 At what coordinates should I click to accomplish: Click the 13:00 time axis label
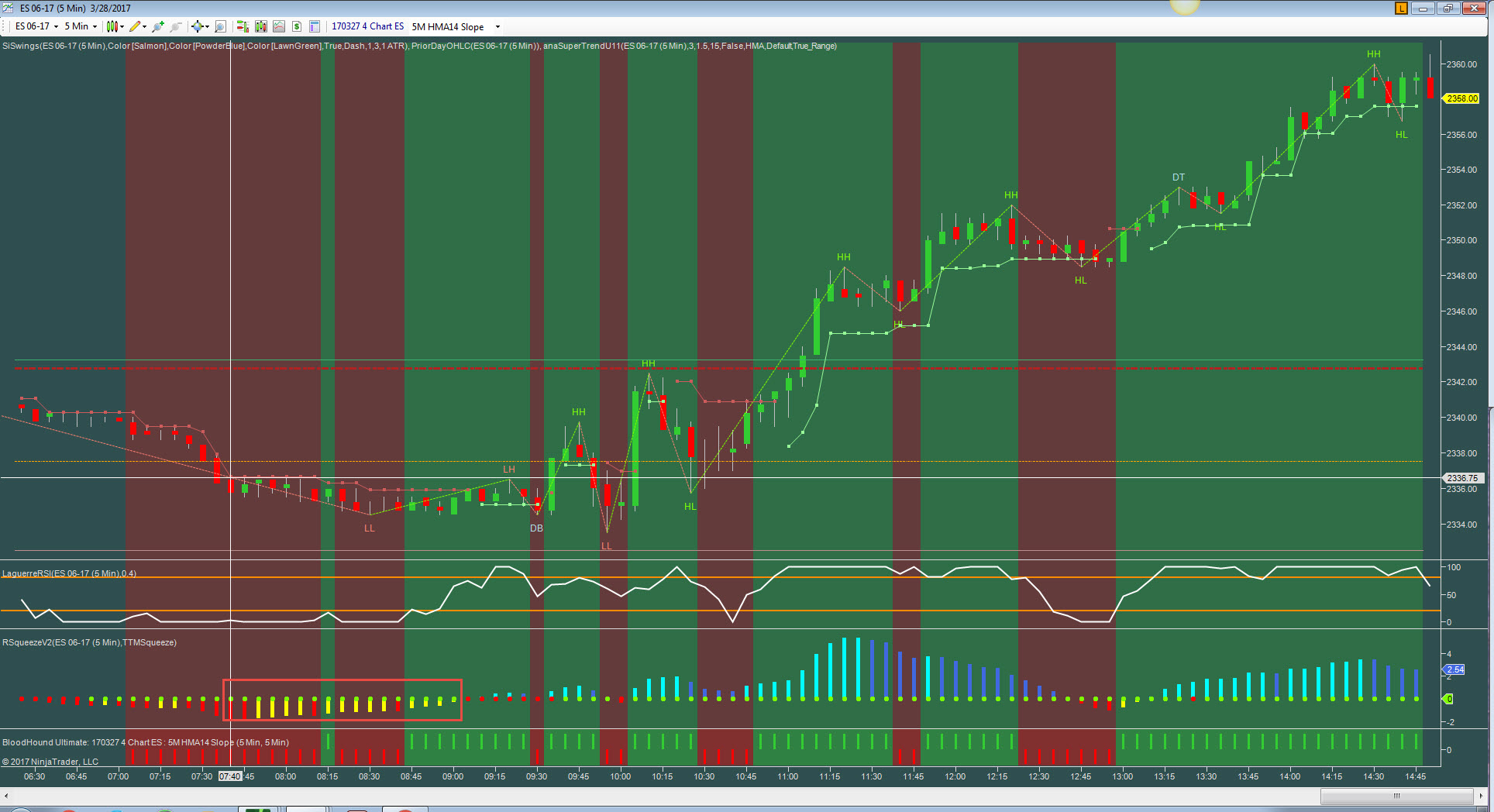click(x=1123, y=776)
